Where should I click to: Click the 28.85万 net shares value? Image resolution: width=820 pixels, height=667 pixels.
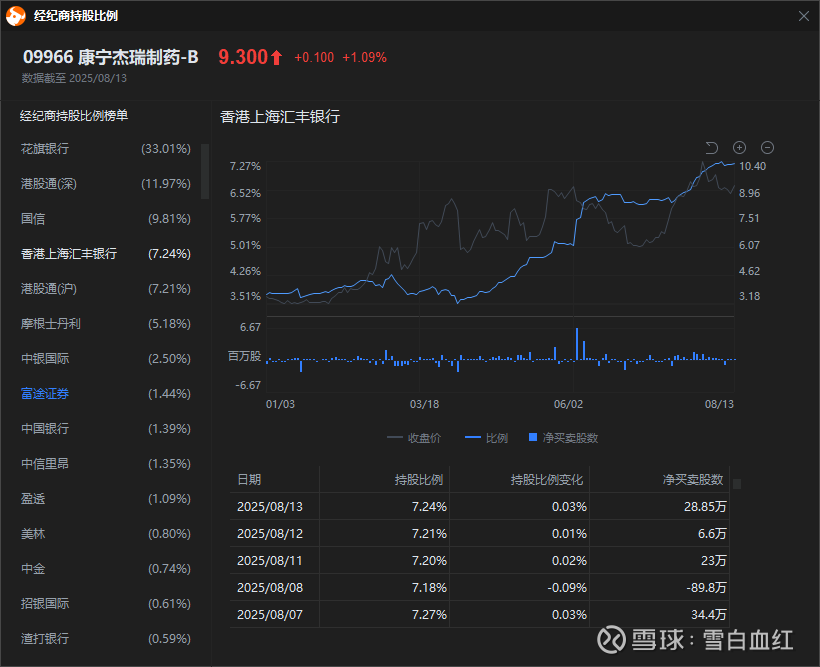[x=705, y=507]
